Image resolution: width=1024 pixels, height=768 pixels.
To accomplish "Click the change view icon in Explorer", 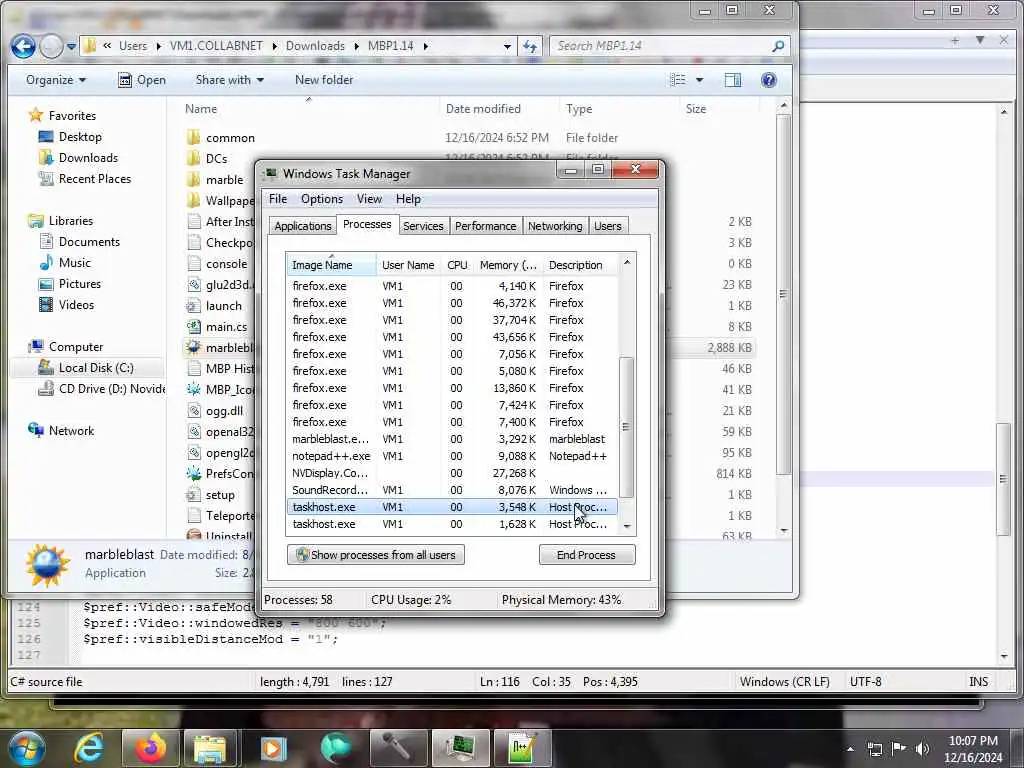I will tap(678, 80).
